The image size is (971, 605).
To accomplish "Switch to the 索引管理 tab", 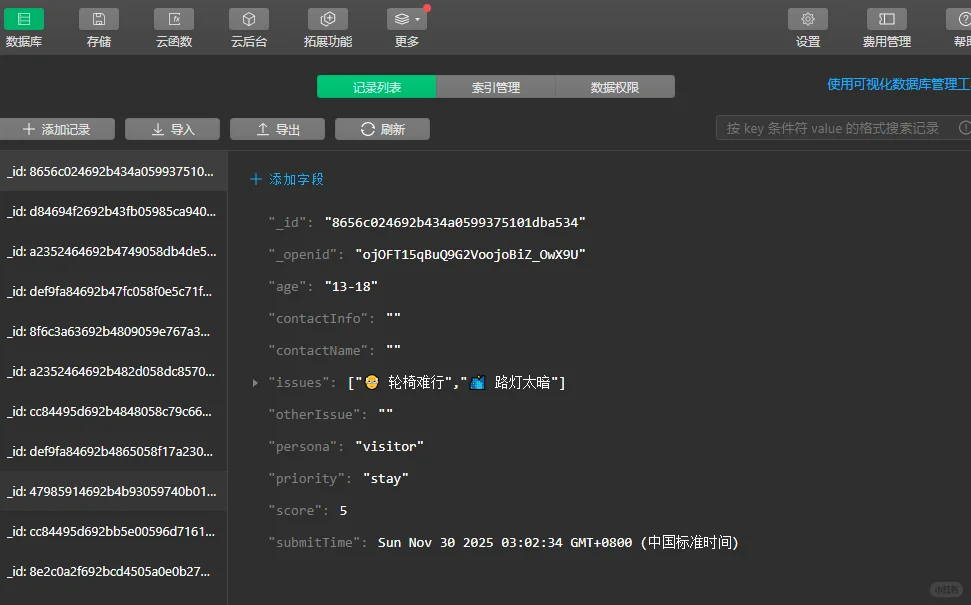I will click(x=495, y=87).
